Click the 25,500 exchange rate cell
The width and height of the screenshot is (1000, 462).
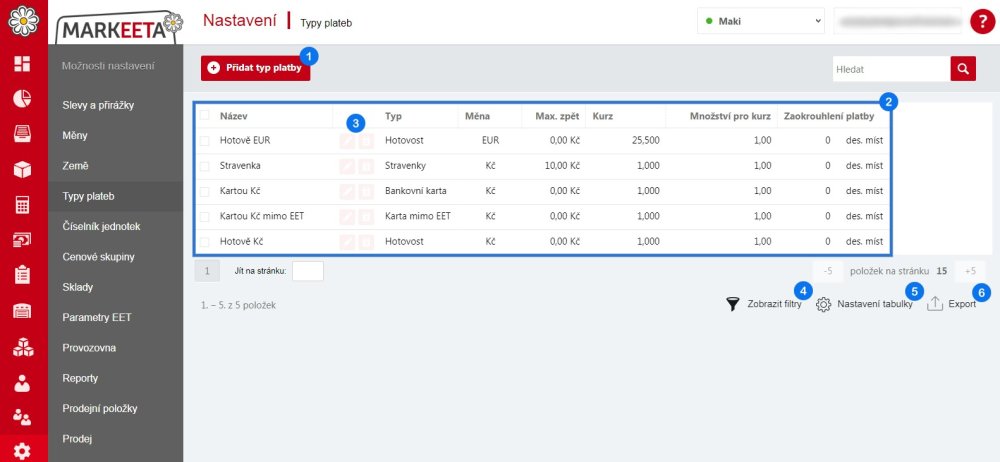(646, 140)
